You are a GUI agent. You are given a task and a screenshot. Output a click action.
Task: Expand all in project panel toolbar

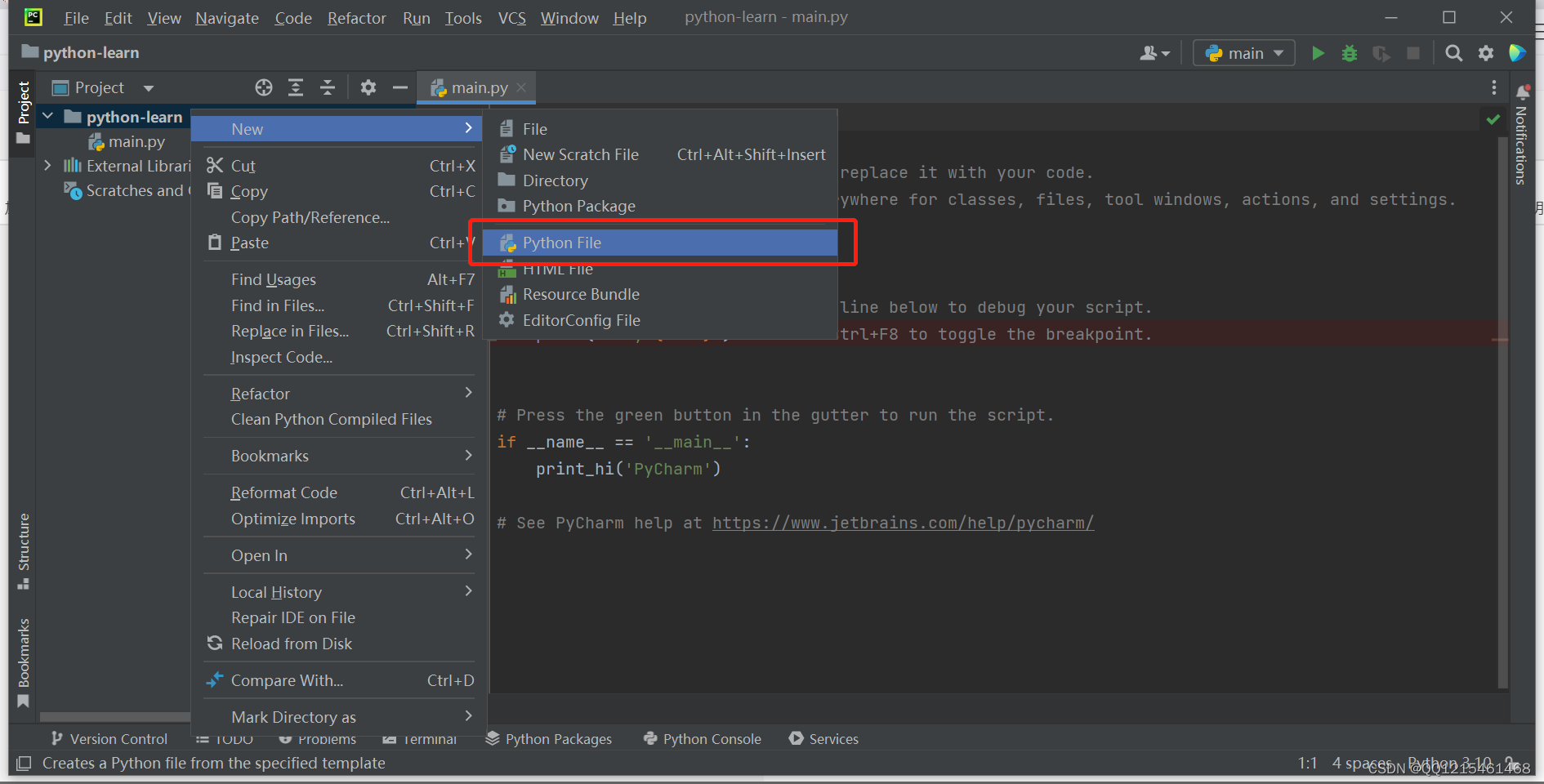click(x=296, y=87)
